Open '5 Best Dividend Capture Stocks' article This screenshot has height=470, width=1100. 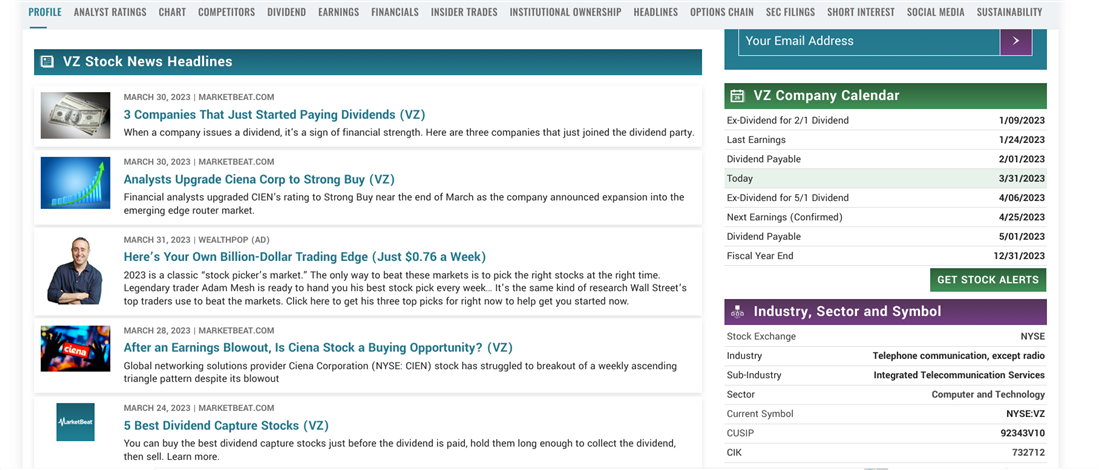(226, 426)
